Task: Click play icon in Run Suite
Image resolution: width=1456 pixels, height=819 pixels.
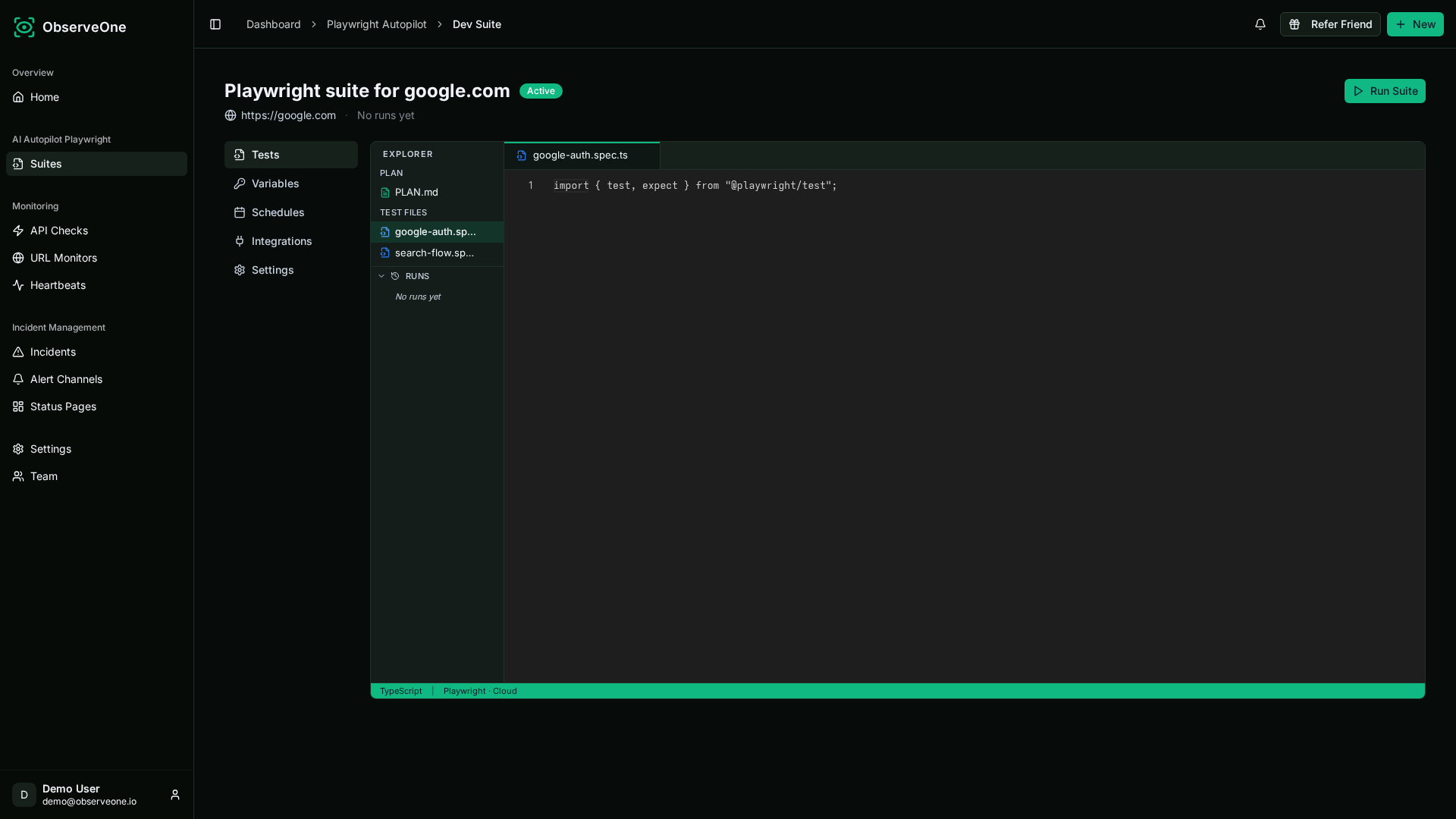Action: 1358,91
